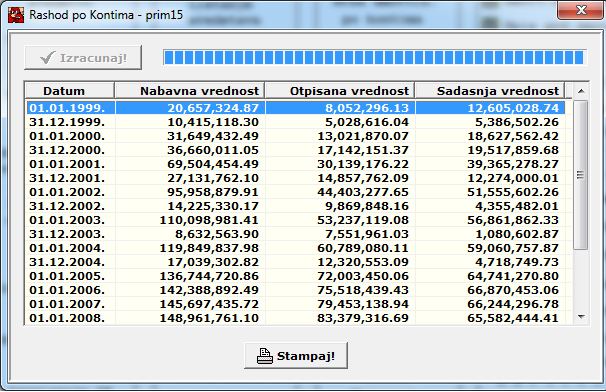
Task: Click value 12,605,028.74
Action: tap(513, 108)
